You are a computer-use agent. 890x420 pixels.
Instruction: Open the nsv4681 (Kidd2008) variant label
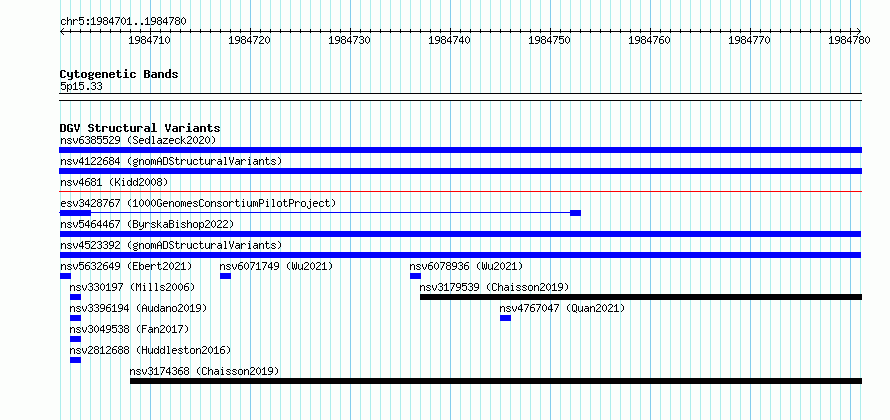[x=114, y=182]
